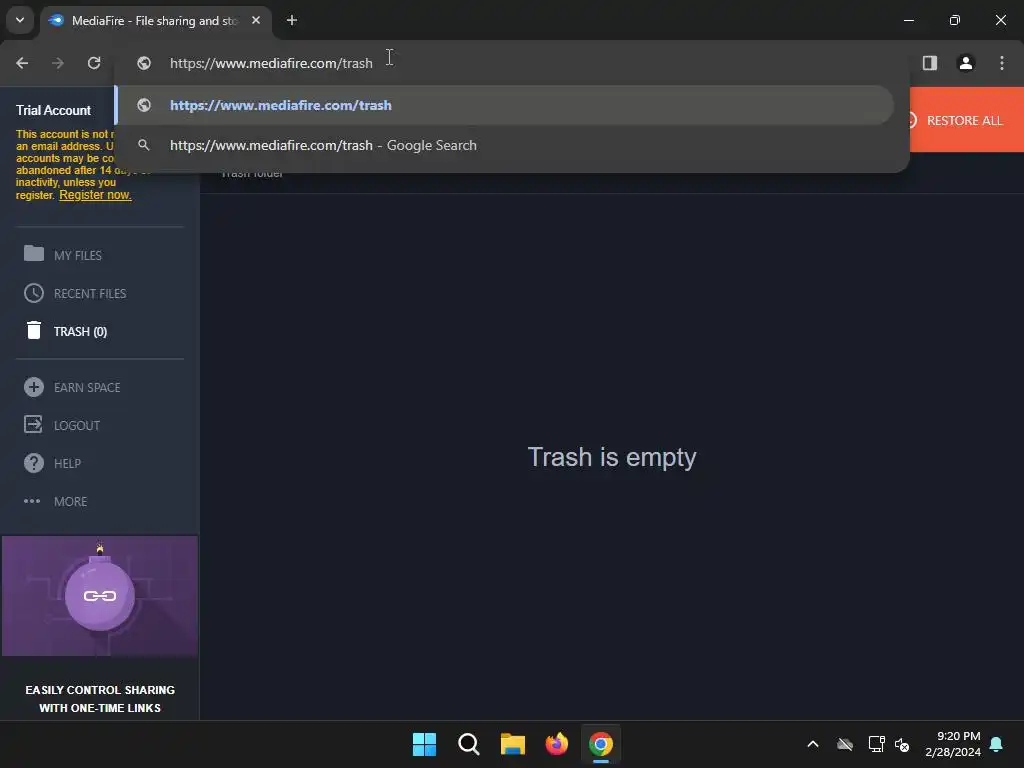The image size is (1024, 768).
Task: Open Recent Files in sidebar
Action: point(90,294)
